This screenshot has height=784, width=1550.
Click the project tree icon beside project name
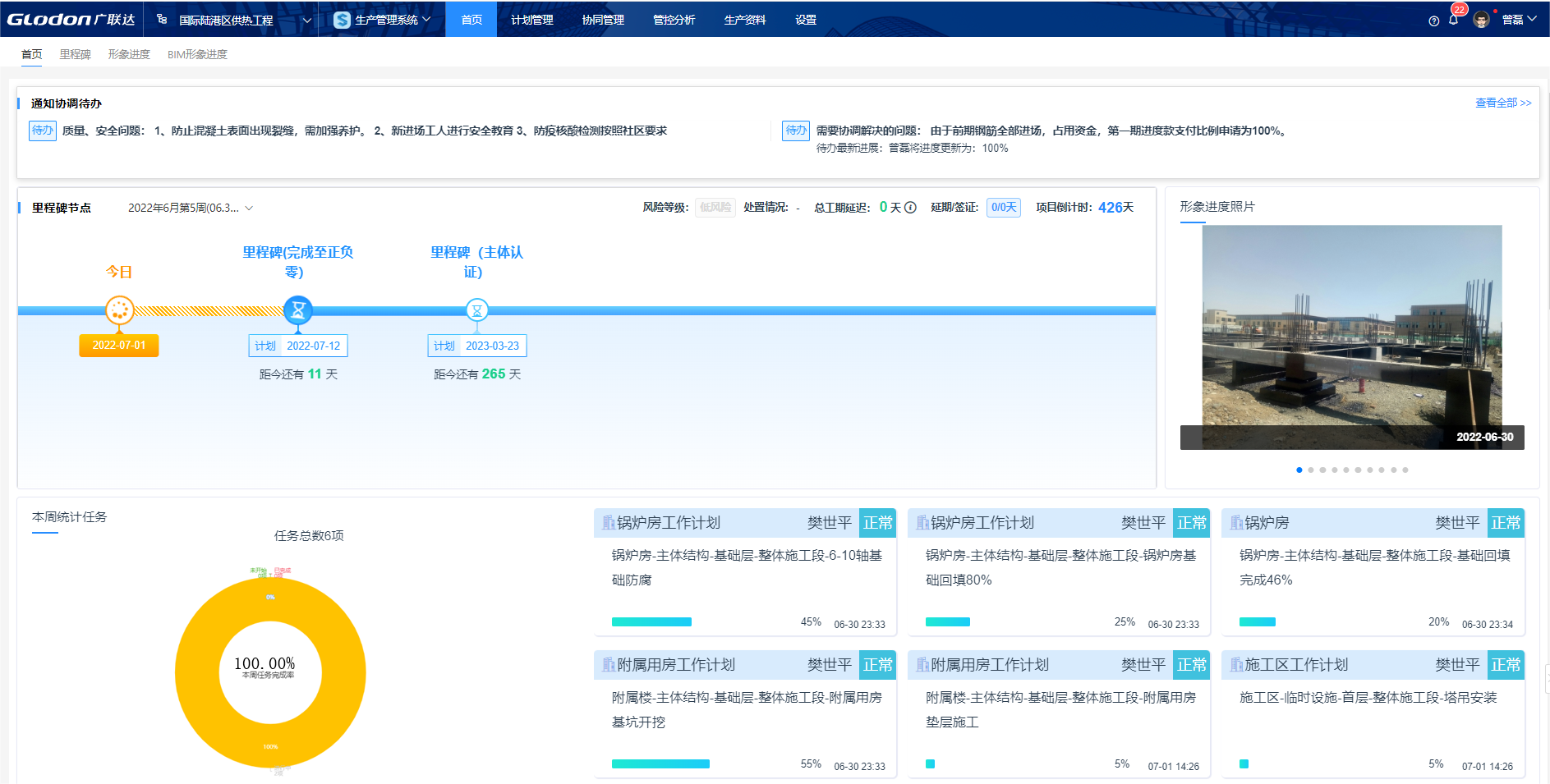coord(162,20)
